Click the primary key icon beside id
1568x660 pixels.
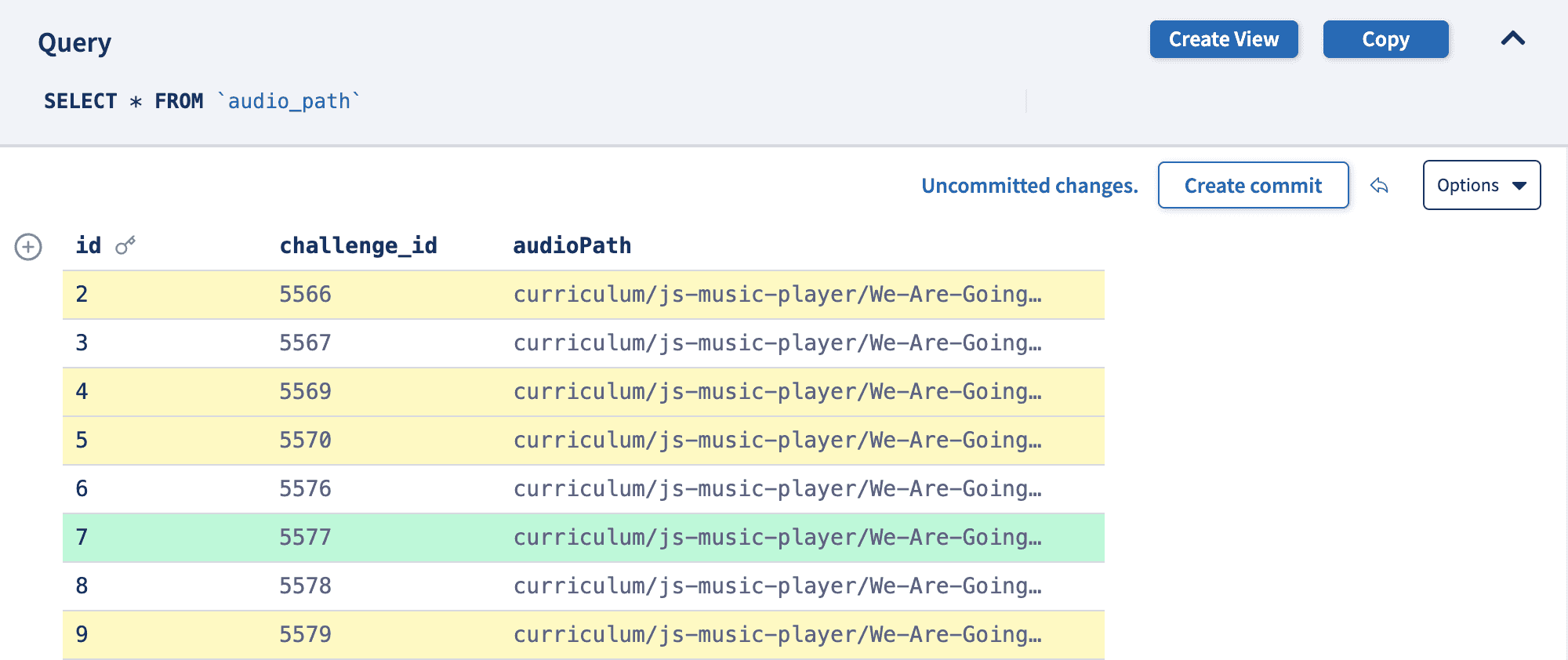pyautogui.click(x=125, y=246)
